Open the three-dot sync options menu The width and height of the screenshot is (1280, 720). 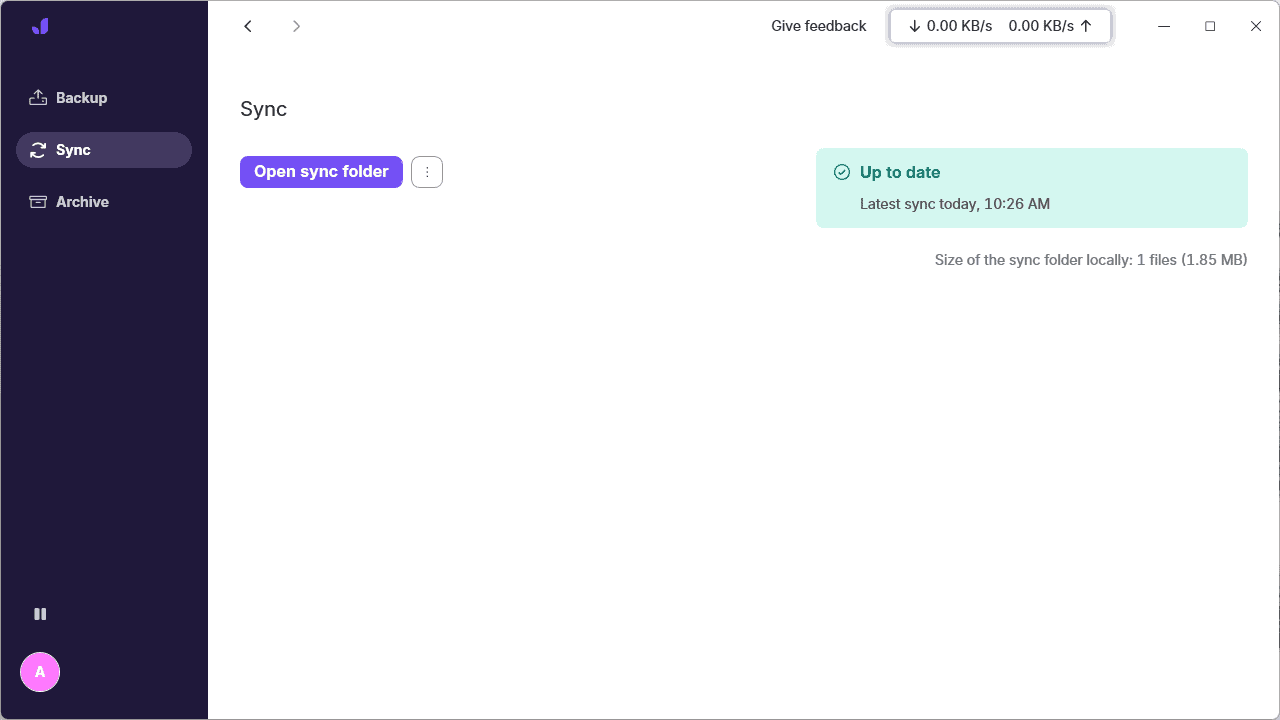(x=427, y=172)
